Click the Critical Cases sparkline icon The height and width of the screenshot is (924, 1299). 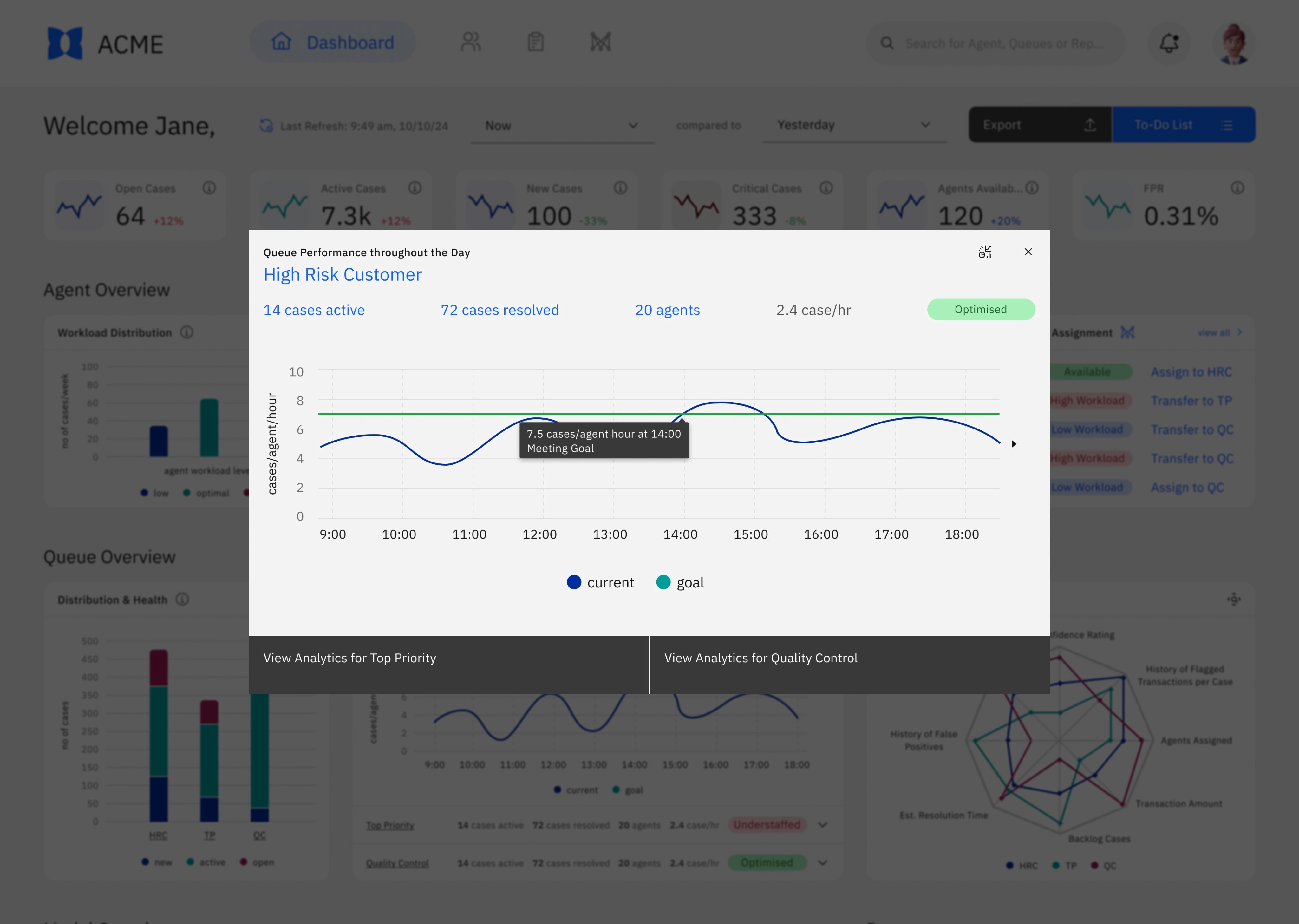point(696,206)
